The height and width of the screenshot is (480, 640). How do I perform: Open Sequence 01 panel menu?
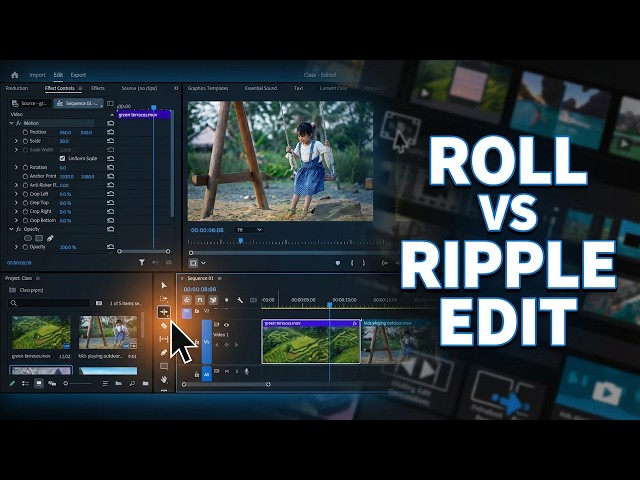pos(220,278)
